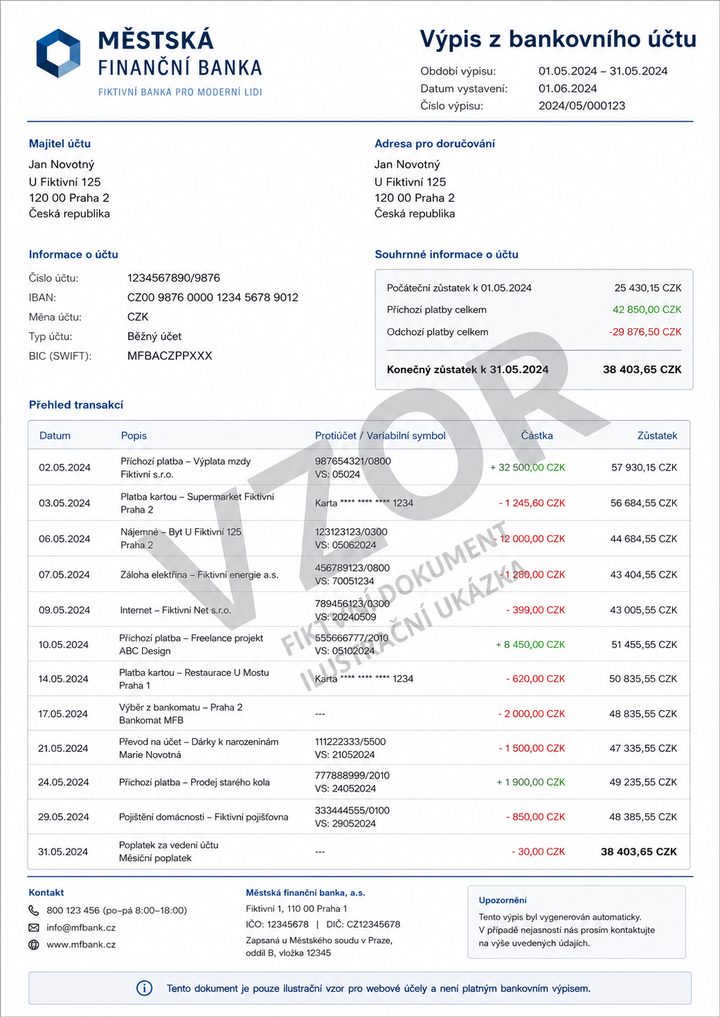Image resolution: width=720 pixels, height=1017 pixels.
Task: Click balance 43 404,55 CZK
Action: coord(643,574)
